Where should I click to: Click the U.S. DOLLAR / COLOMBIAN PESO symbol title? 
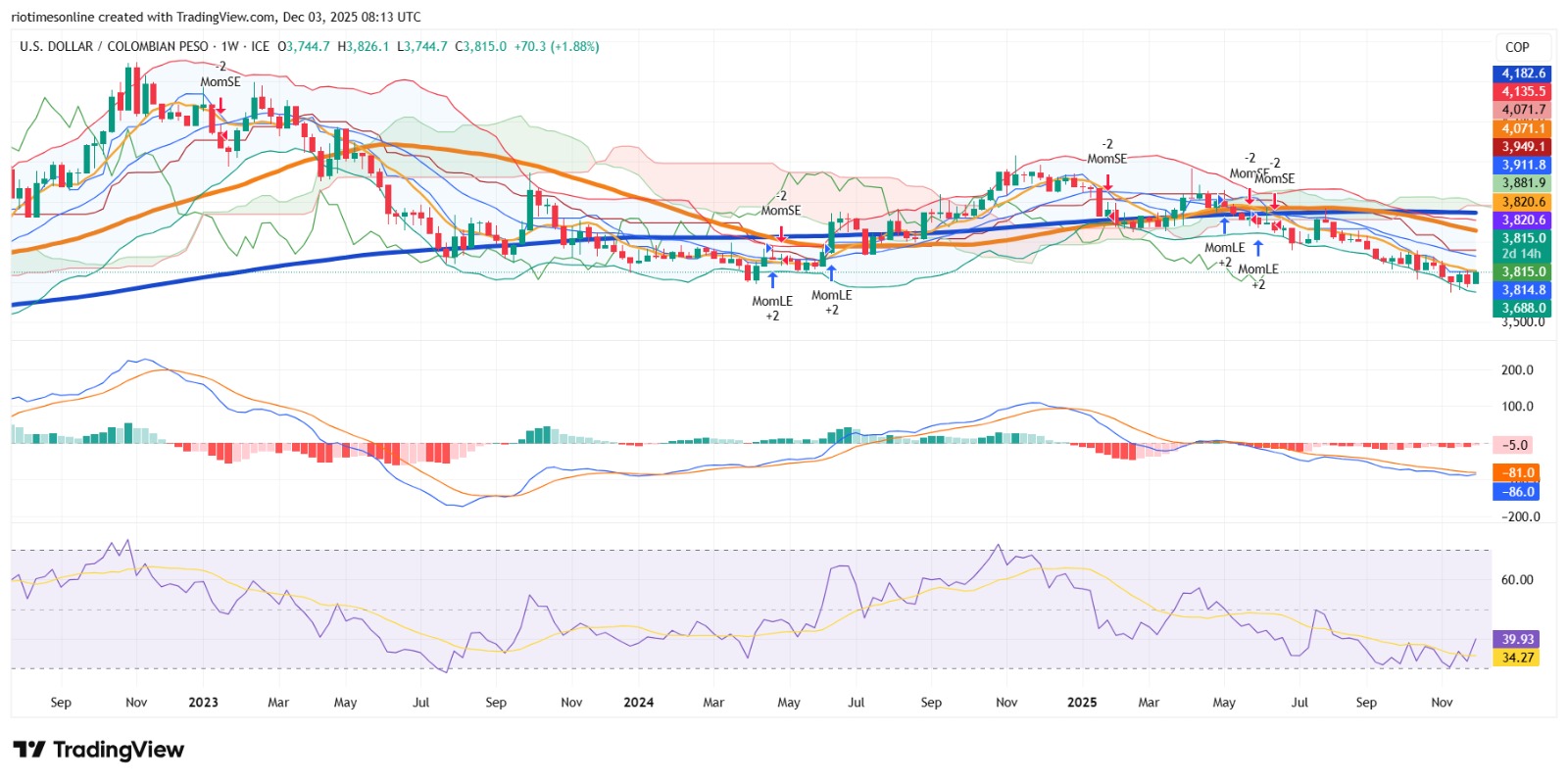coord(114,46)
